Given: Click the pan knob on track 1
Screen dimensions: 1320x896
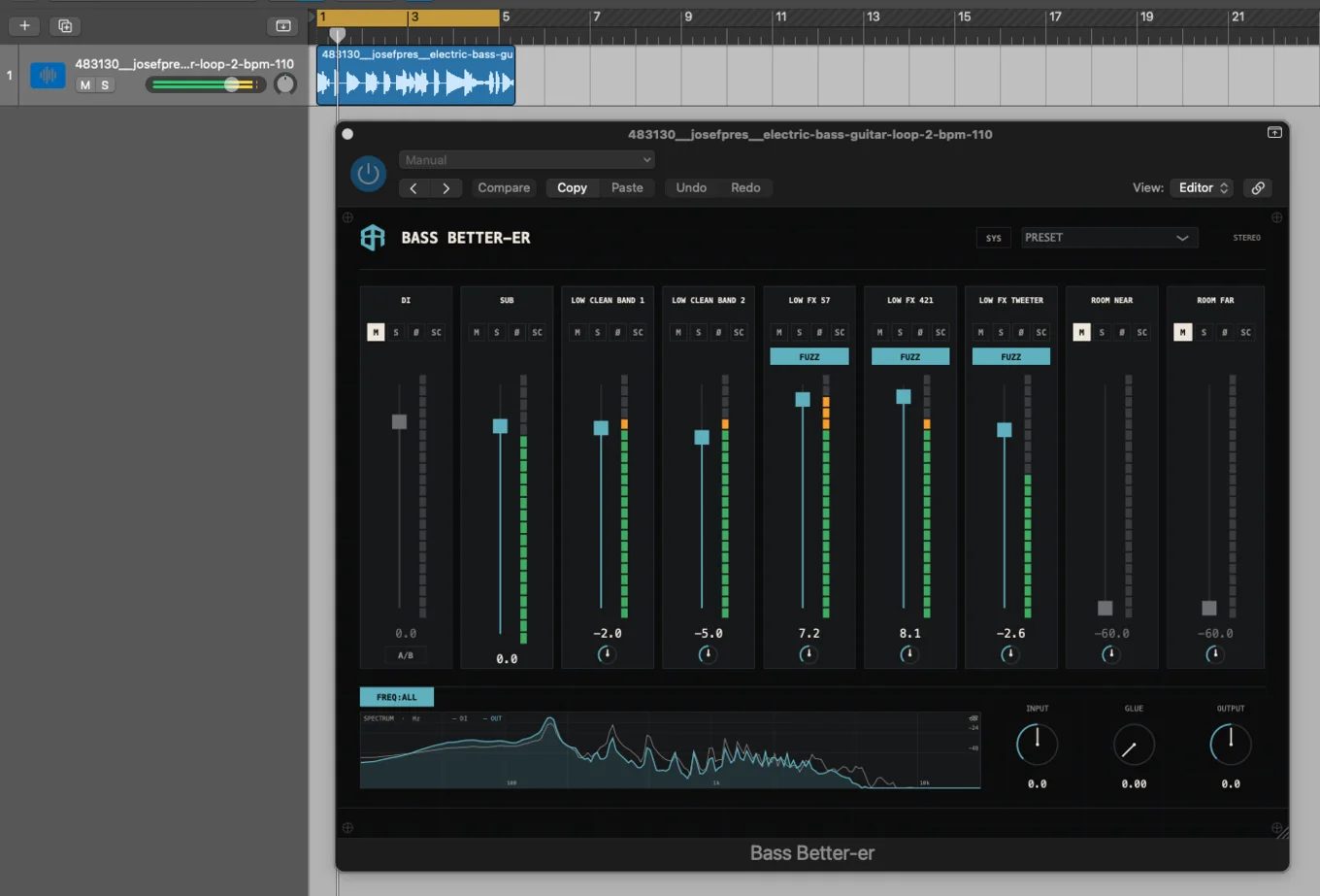Looking at the screenshot, I should [x=284, y=84].
